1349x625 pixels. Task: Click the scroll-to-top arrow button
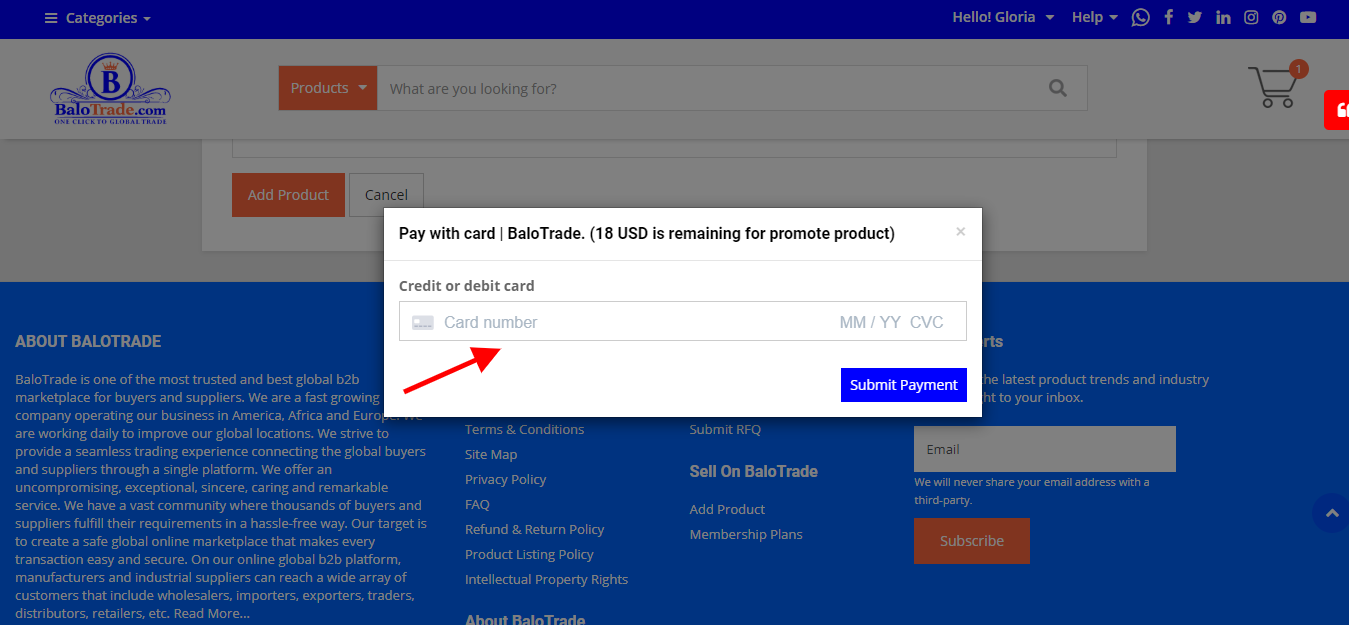pos(1331,513)
